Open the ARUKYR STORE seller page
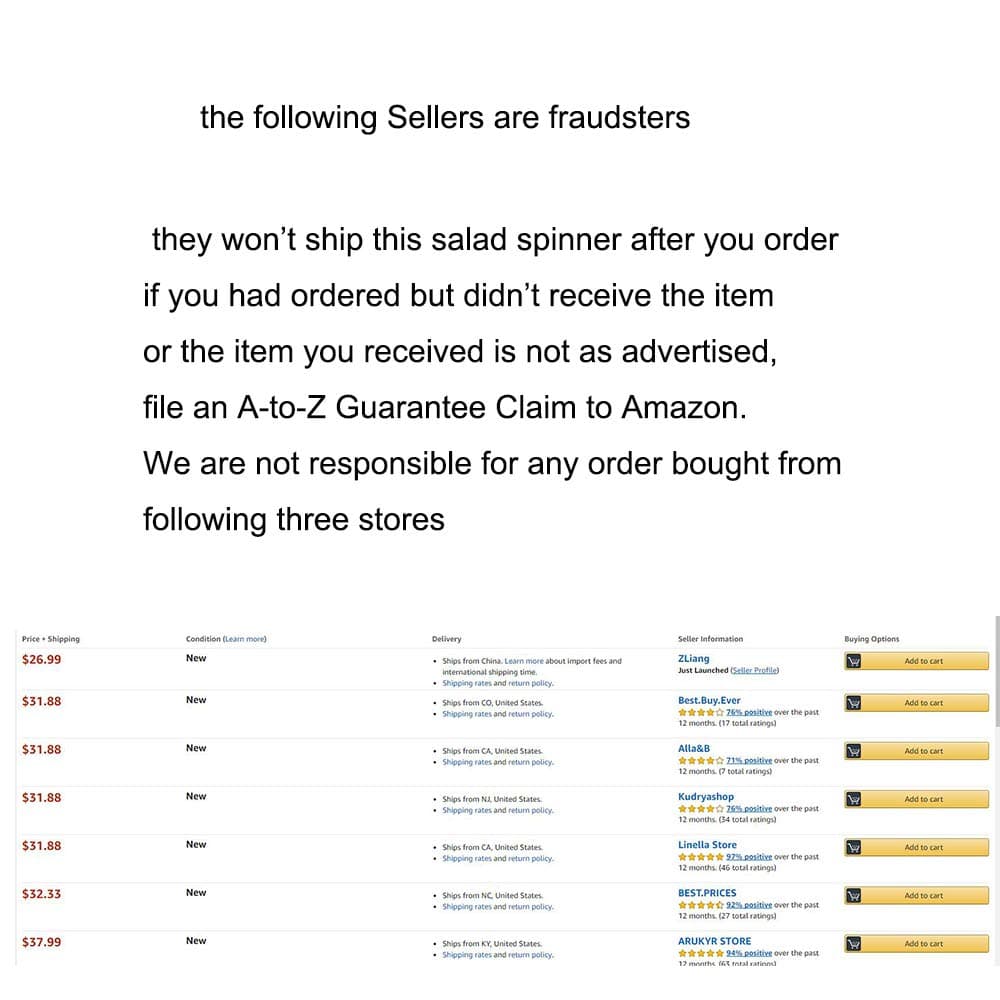Screen dimensions: 1000x1000 point(714,941)
